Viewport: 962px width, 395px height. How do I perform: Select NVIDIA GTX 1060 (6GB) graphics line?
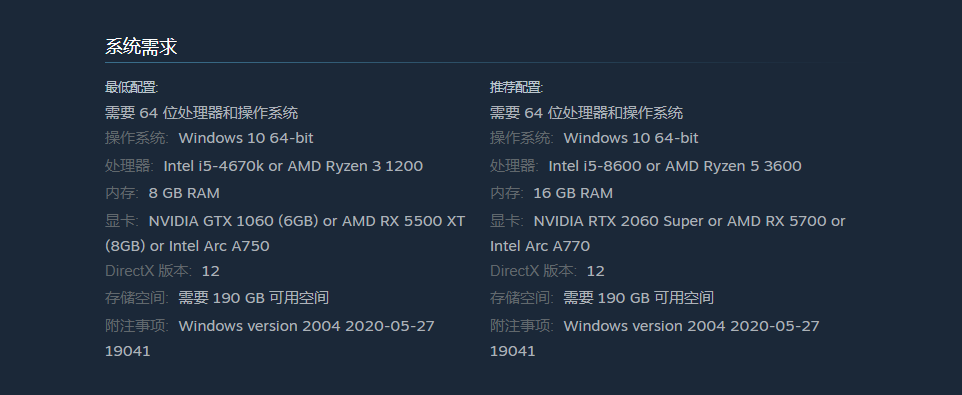coord(285,221)
